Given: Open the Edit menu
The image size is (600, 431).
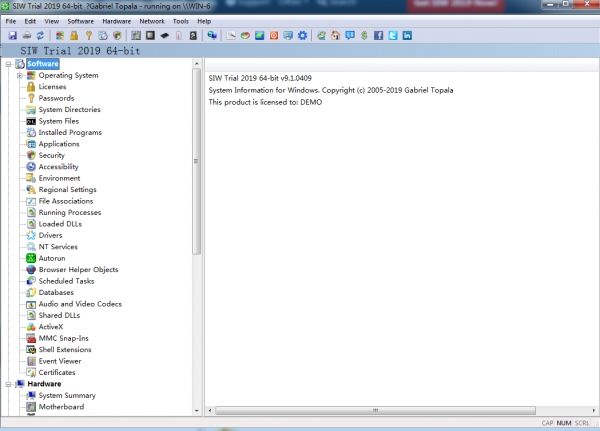Looking at the screenshot, I should (x=30, y=21).
